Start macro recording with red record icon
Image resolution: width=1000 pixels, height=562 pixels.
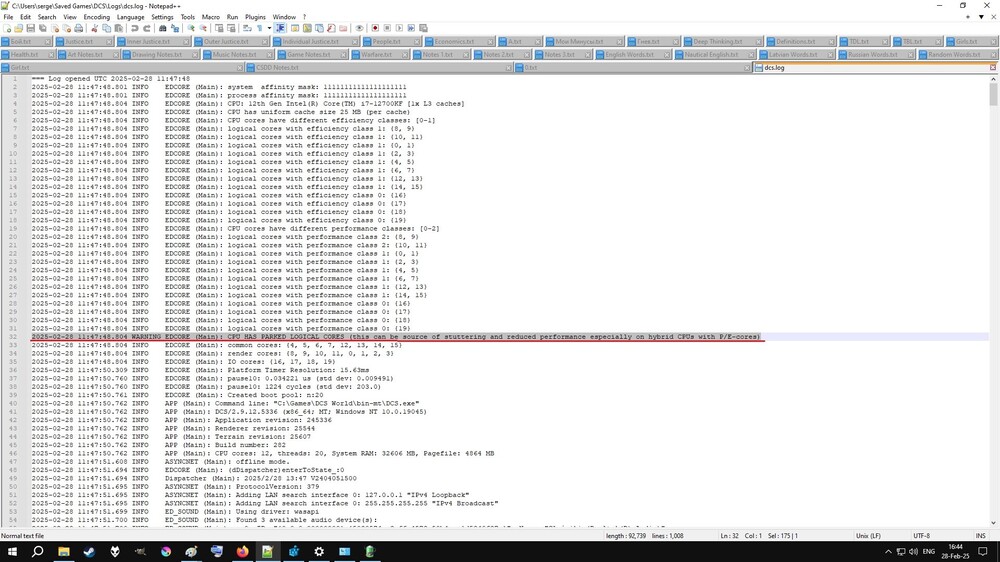click(x=375, y=28)
